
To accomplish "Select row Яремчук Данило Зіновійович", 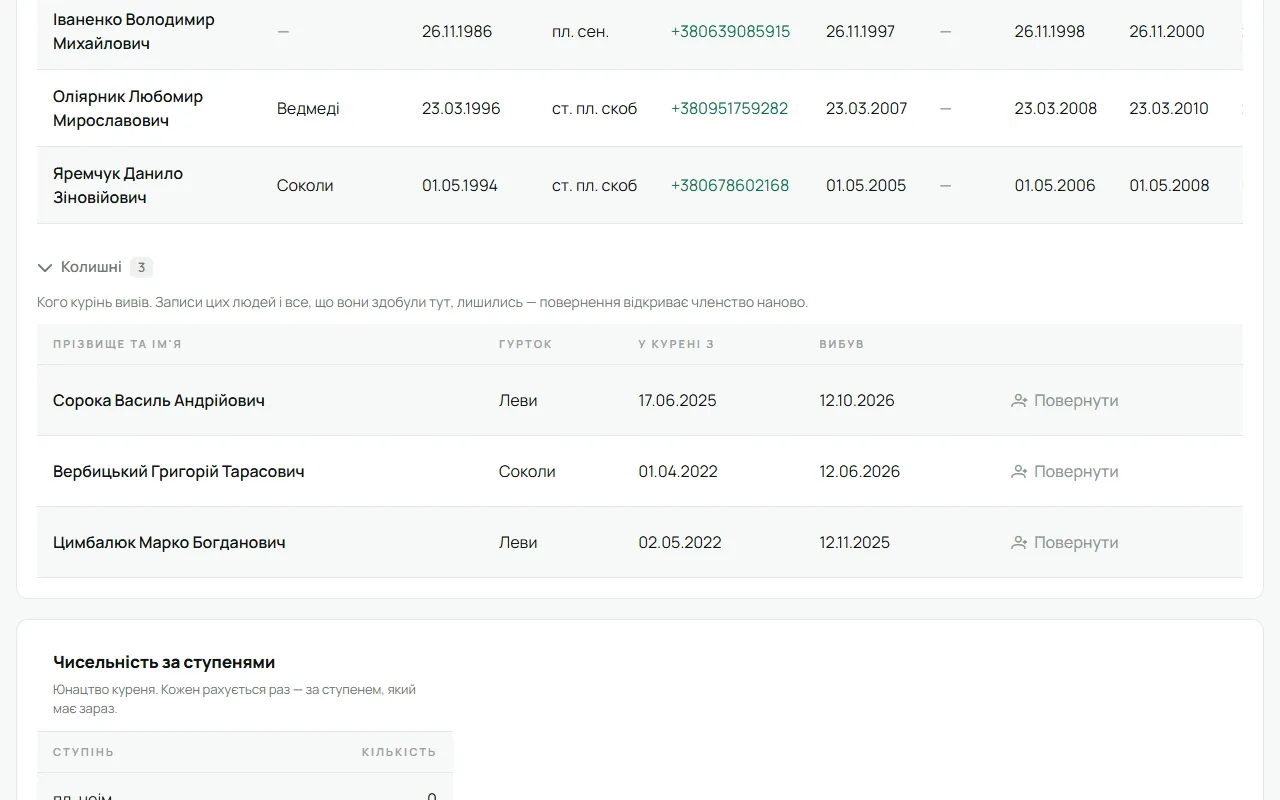I will [640, 185].
